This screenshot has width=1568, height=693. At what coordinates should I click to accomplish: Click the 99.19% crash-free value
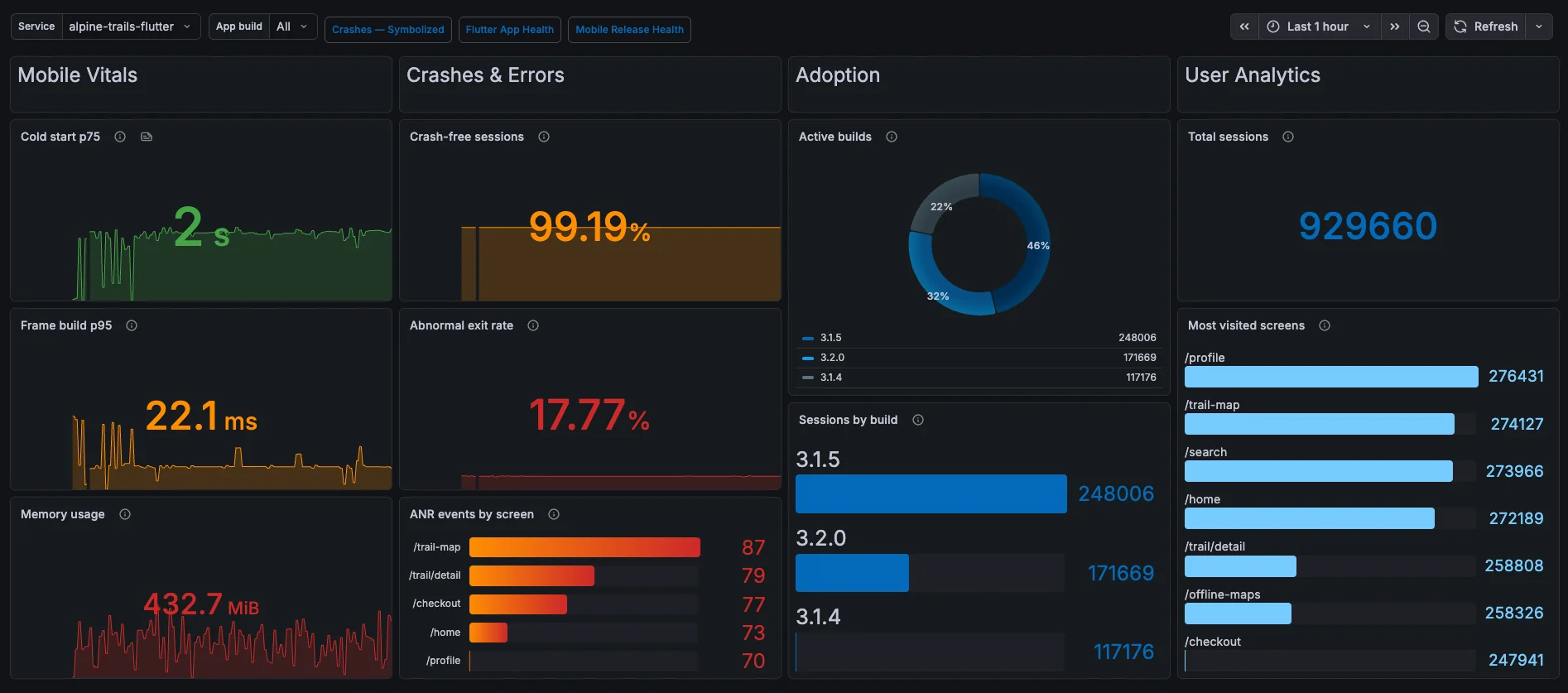(589, 227)
